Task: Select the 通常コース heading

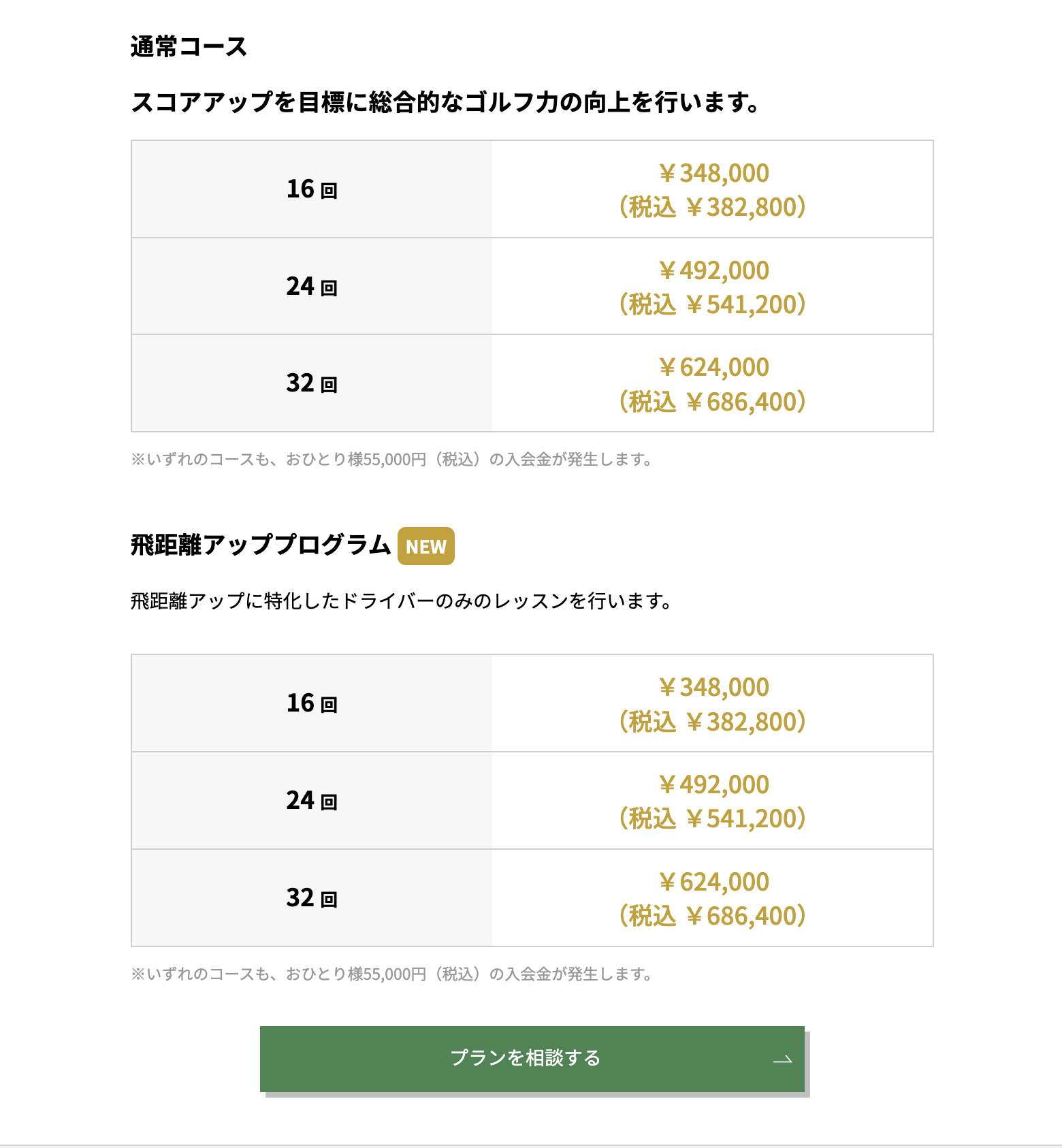Action: (189, 46)
